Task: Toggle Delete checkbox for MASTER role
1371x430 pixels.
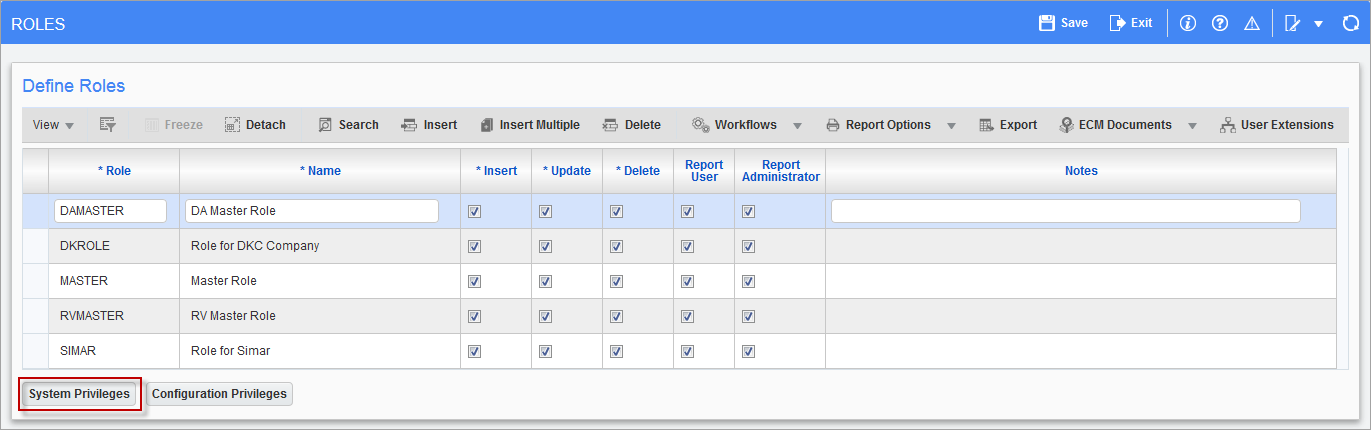Action: point(617,281)
